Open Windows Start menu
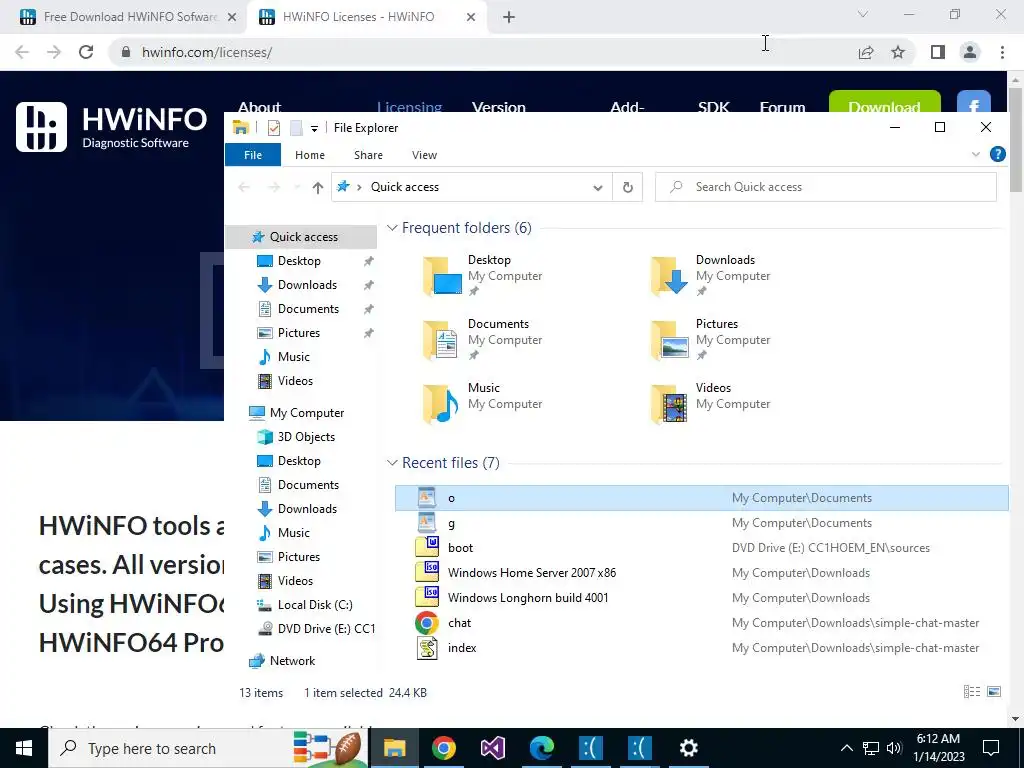This screenshot has width=1024, height=768. point(24,748)
